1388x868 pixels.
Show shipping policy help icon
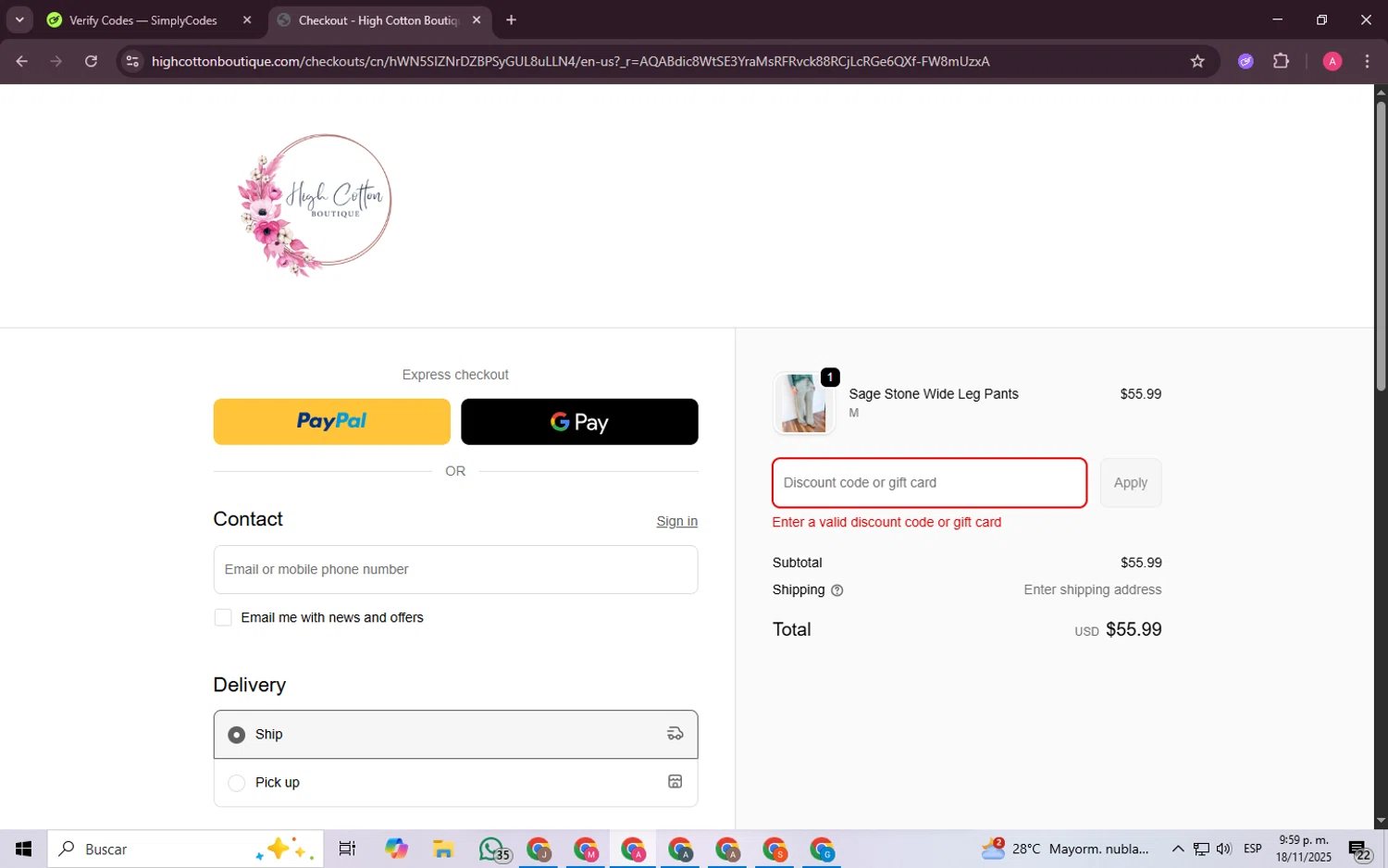pos(837,590)
